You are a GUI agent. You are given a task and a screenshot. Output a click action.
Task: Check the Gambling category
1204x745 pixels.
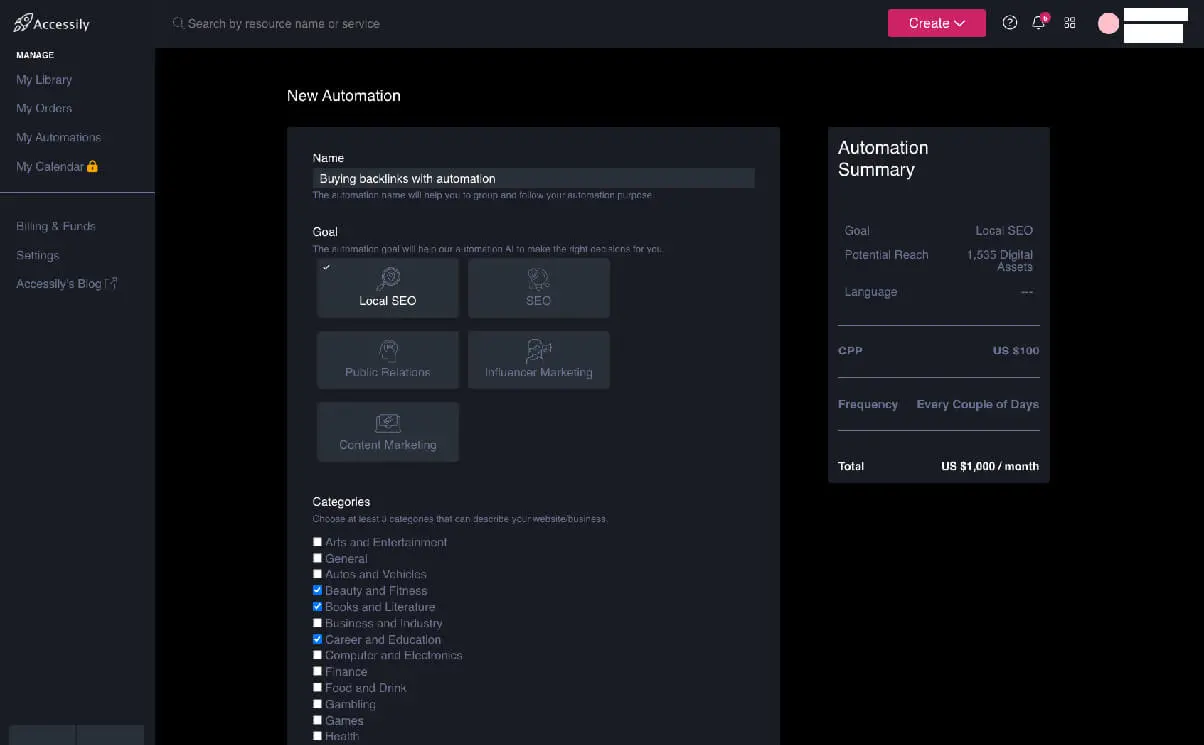pyautogui.click(x=318, y=704)
